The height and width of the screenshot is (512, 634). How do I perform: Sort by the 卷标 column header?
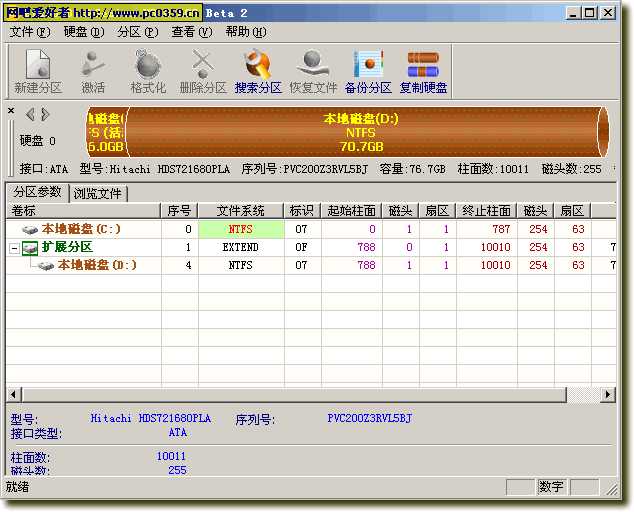(x=84, y=211)
